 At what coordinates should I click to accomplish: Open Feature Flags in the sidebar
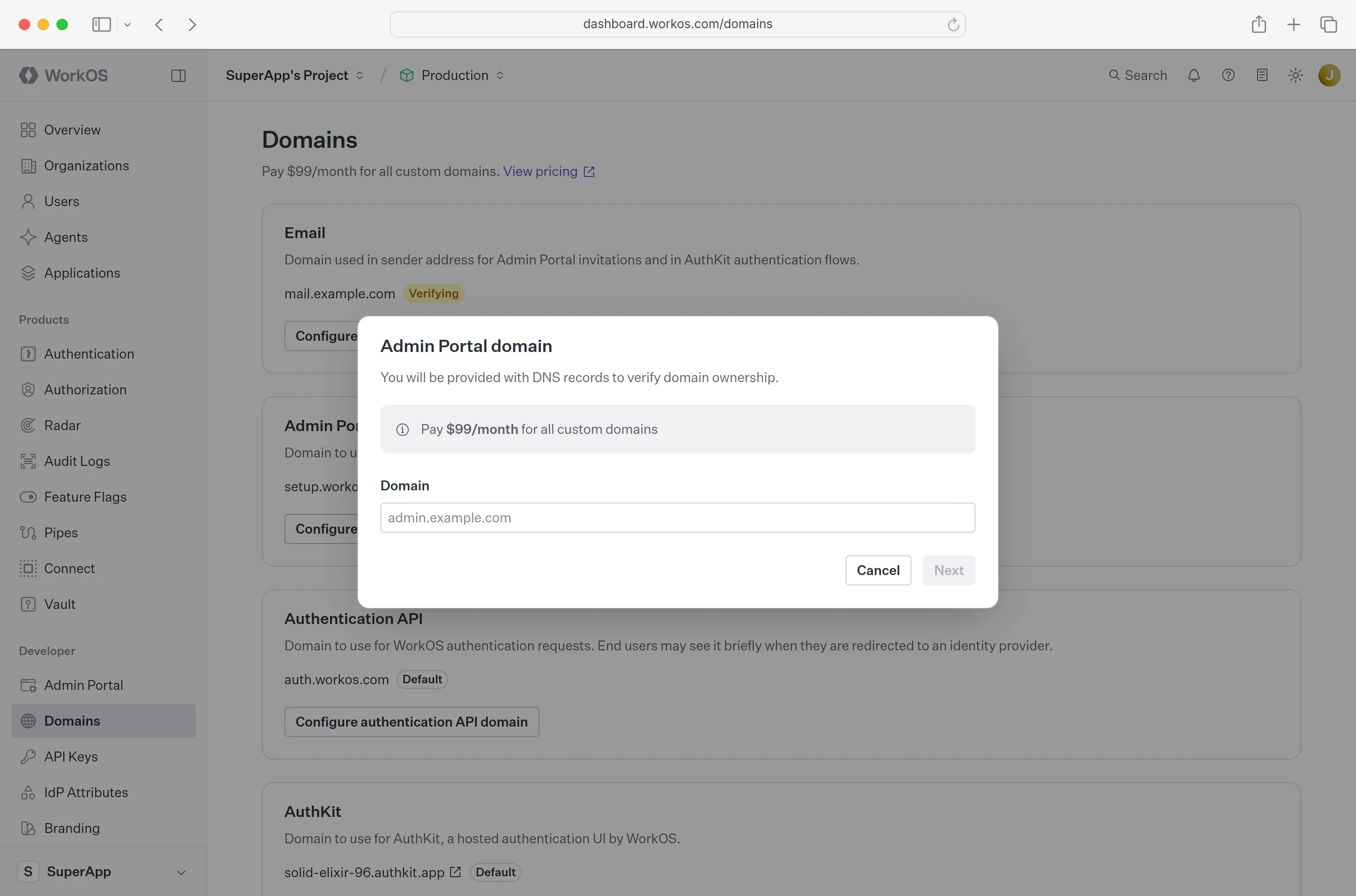click(x=104, y=496)
